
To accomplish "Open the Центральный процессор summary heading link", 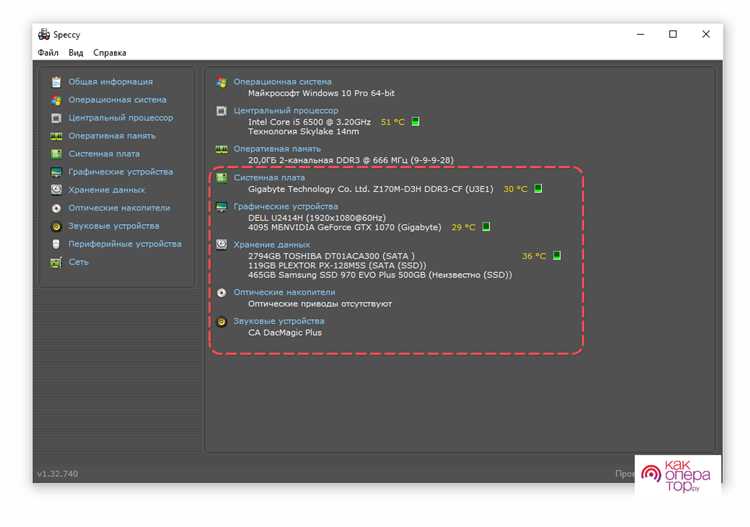I will click(x=286, y=110).
